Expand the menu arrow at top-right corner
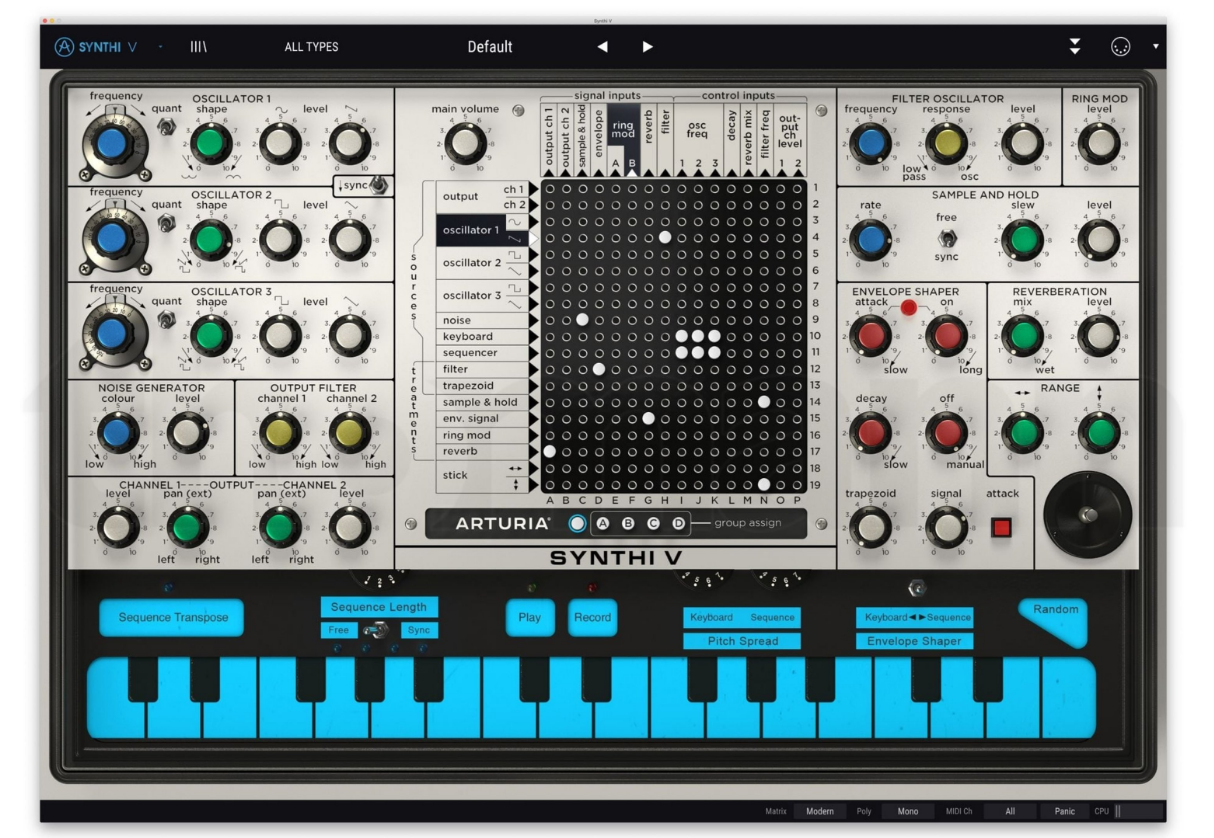The image size is (1214, 838). tap(1156, 47)
